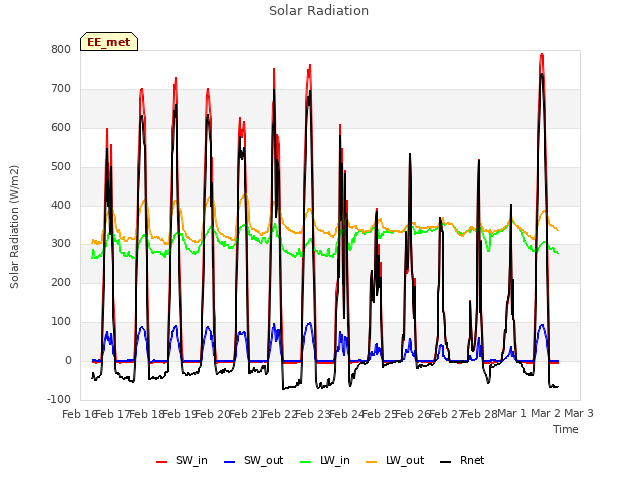Click the blue SW_out legend marker
The height and width of the screenshot is (480, 640).
coord(230,462)
